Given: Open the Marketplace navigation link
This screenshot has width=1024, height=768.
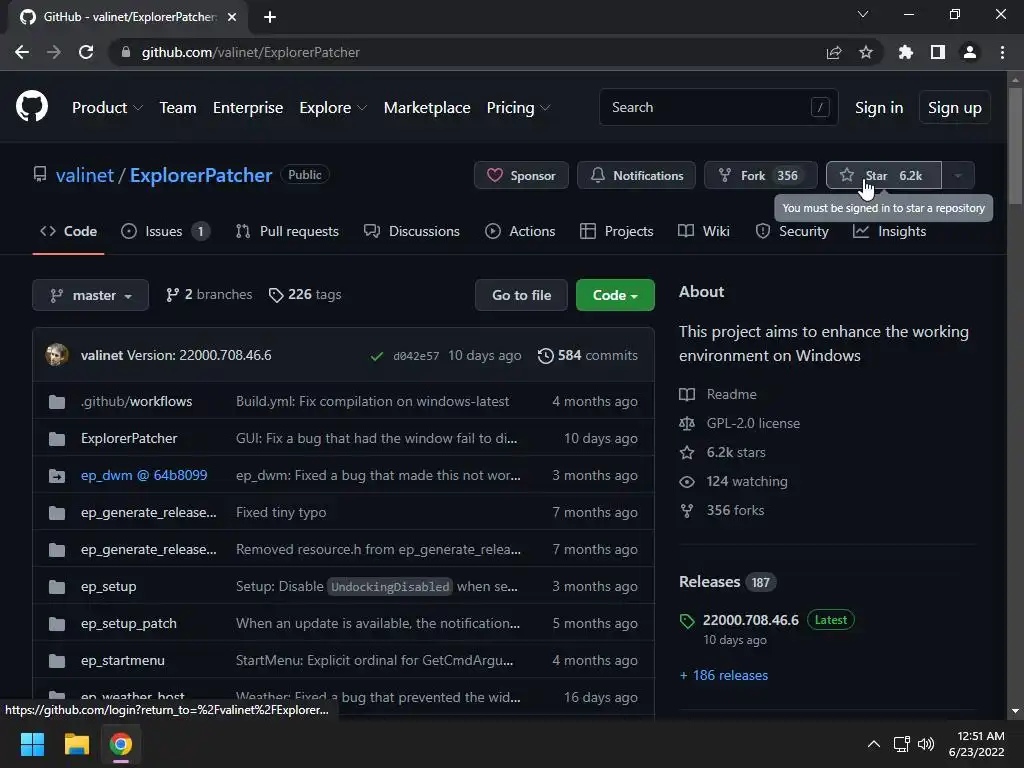Looking at the screenshot, I should [427, 108].
